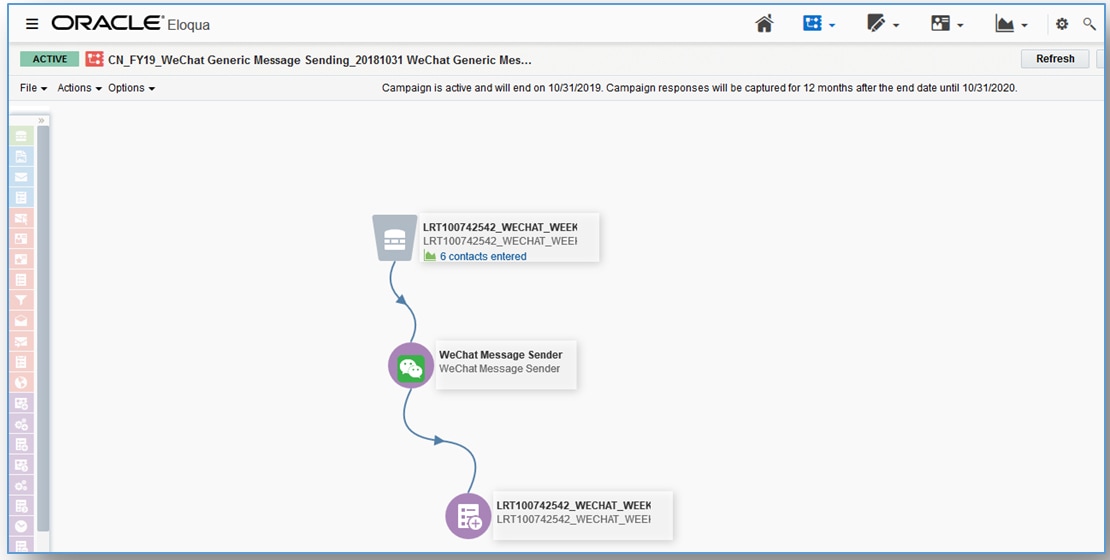This screenshot has width=1110, height=560.
Task: Click the search magnifier icon
Action: [1089, 24]
